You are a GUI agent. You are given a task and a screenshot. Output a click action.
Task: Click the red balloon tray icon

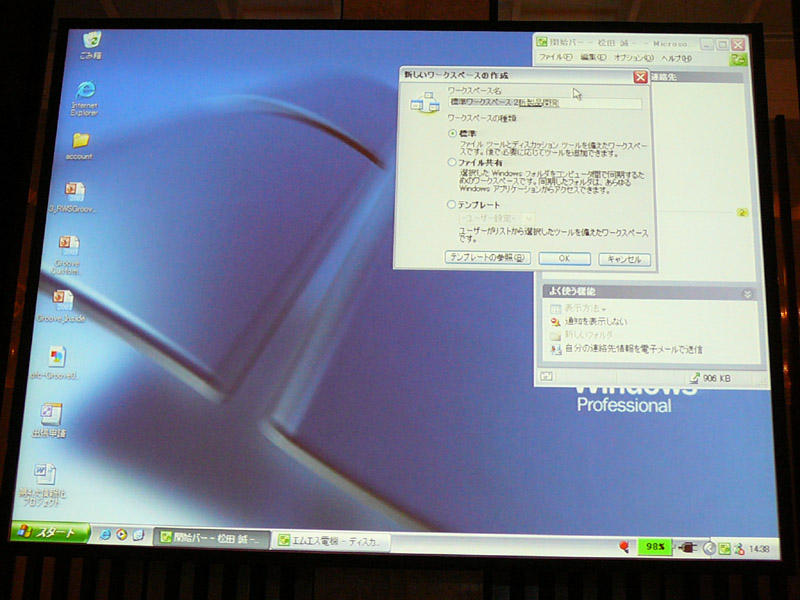[623, 546]
